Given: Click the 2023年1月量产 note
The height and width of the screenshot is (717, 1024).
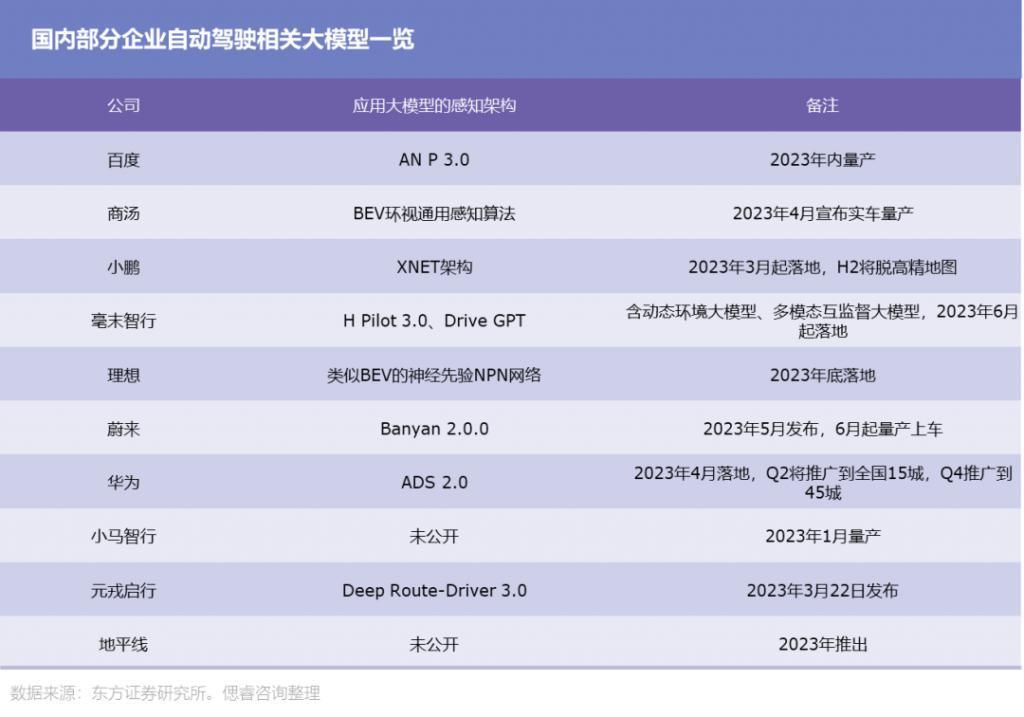Looking at the screenshot, I should click(822, 536).
